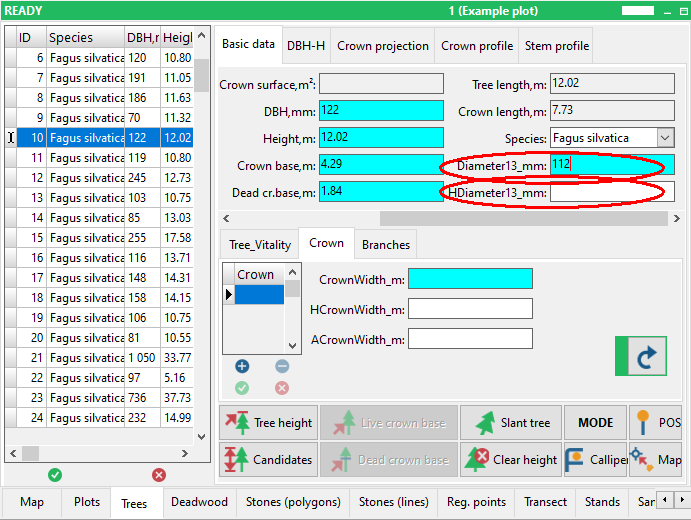Toggle the MODE button

click(595, 423)
